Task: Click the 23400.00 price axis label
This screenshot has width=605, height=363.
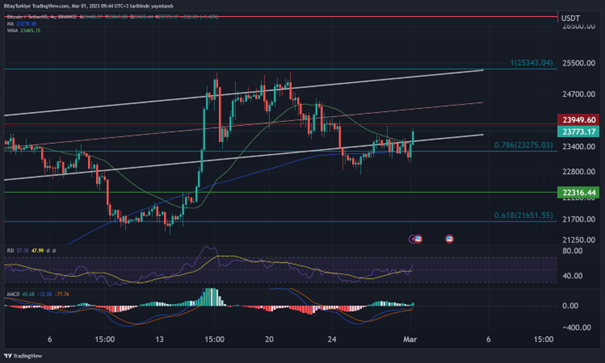Action: [x=578, y=147]
